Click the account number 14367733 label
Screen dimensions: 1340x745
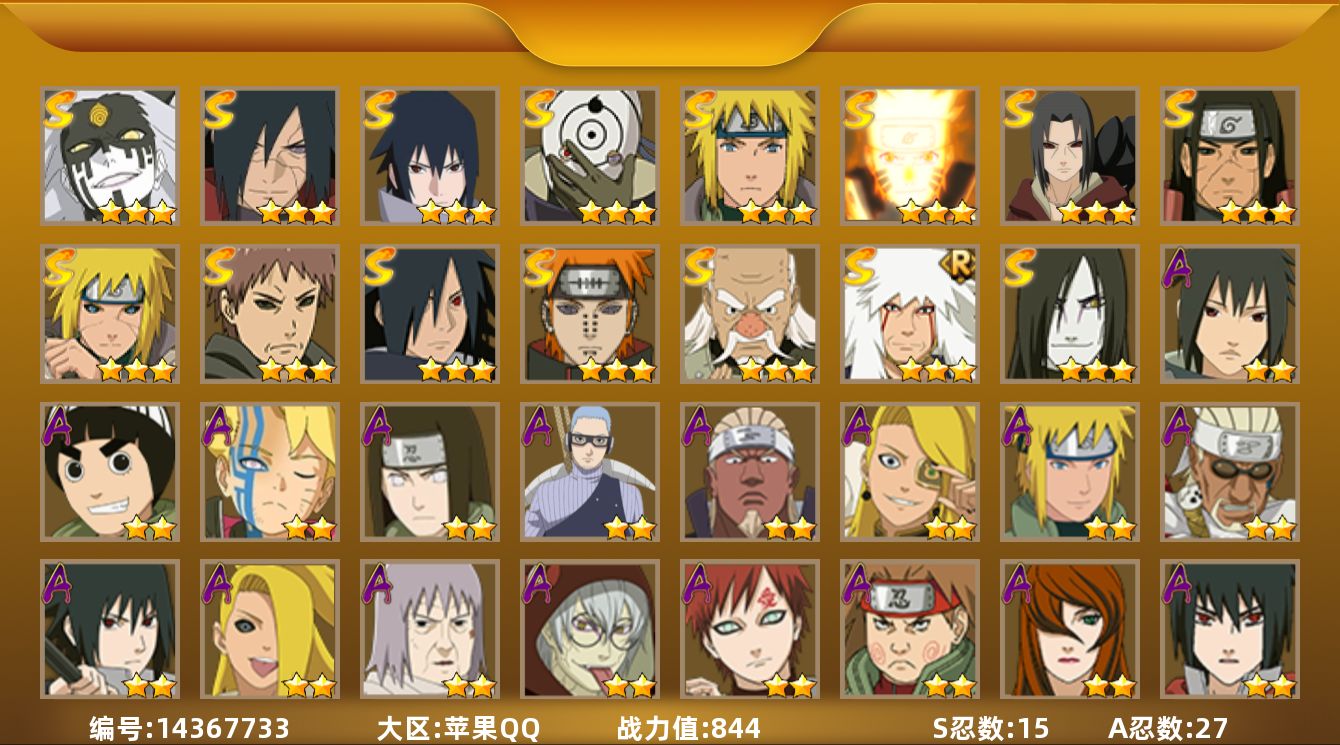click(189, 728)
